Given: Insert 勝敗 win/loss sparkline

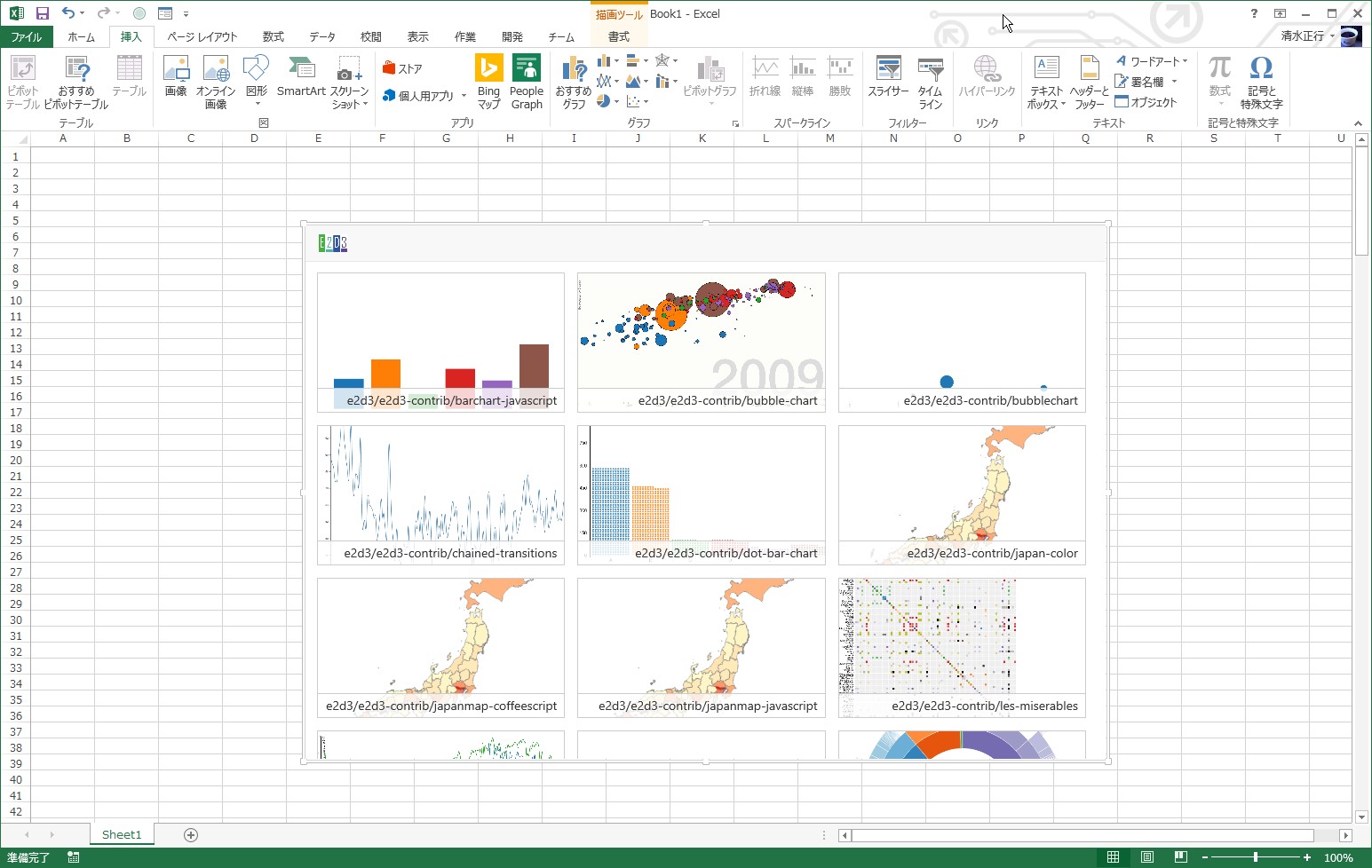Looking at the screenshot, I should click(x=840, y=76).
